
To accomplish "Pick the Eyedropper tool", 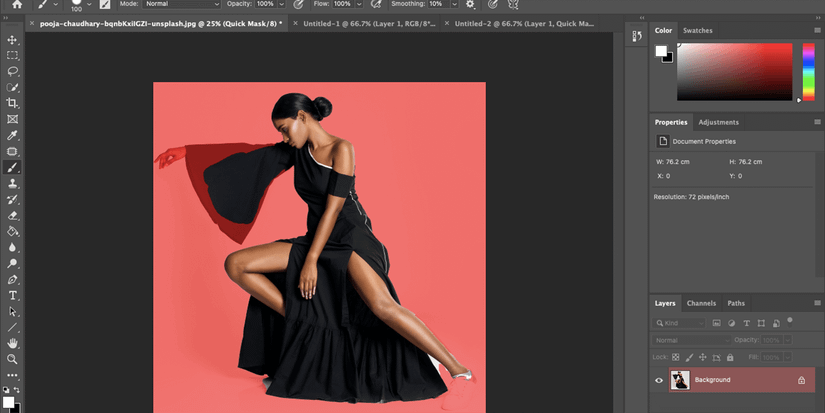I will pyautogui.click(x=13, y=135).
